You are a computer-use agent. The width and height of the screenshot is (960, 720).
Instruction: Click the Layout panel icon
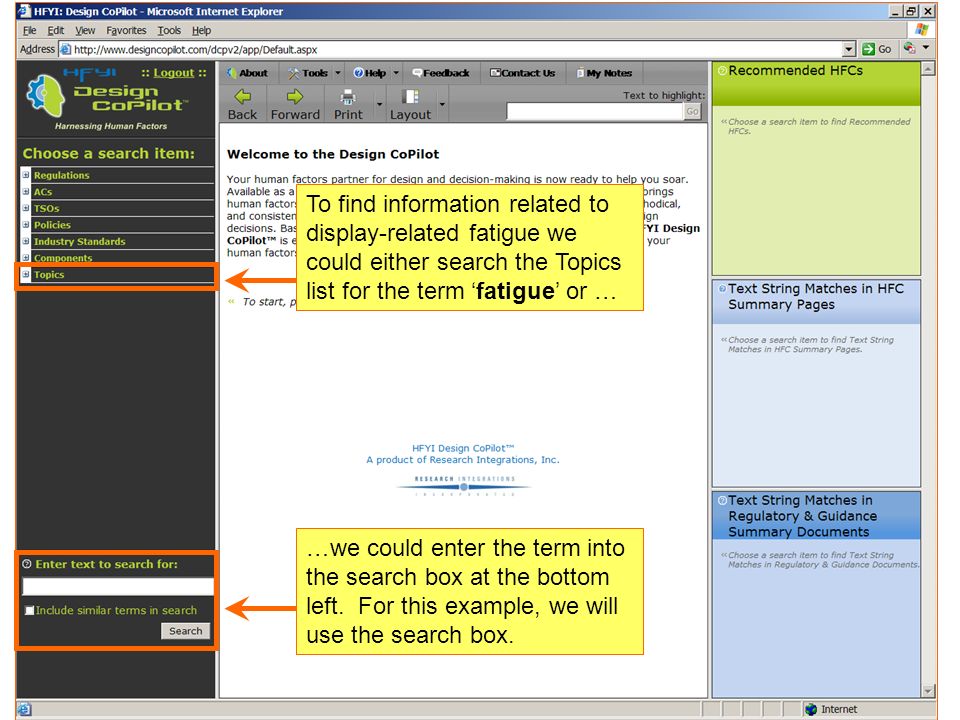pyautogui.click(x=410, y=97)
